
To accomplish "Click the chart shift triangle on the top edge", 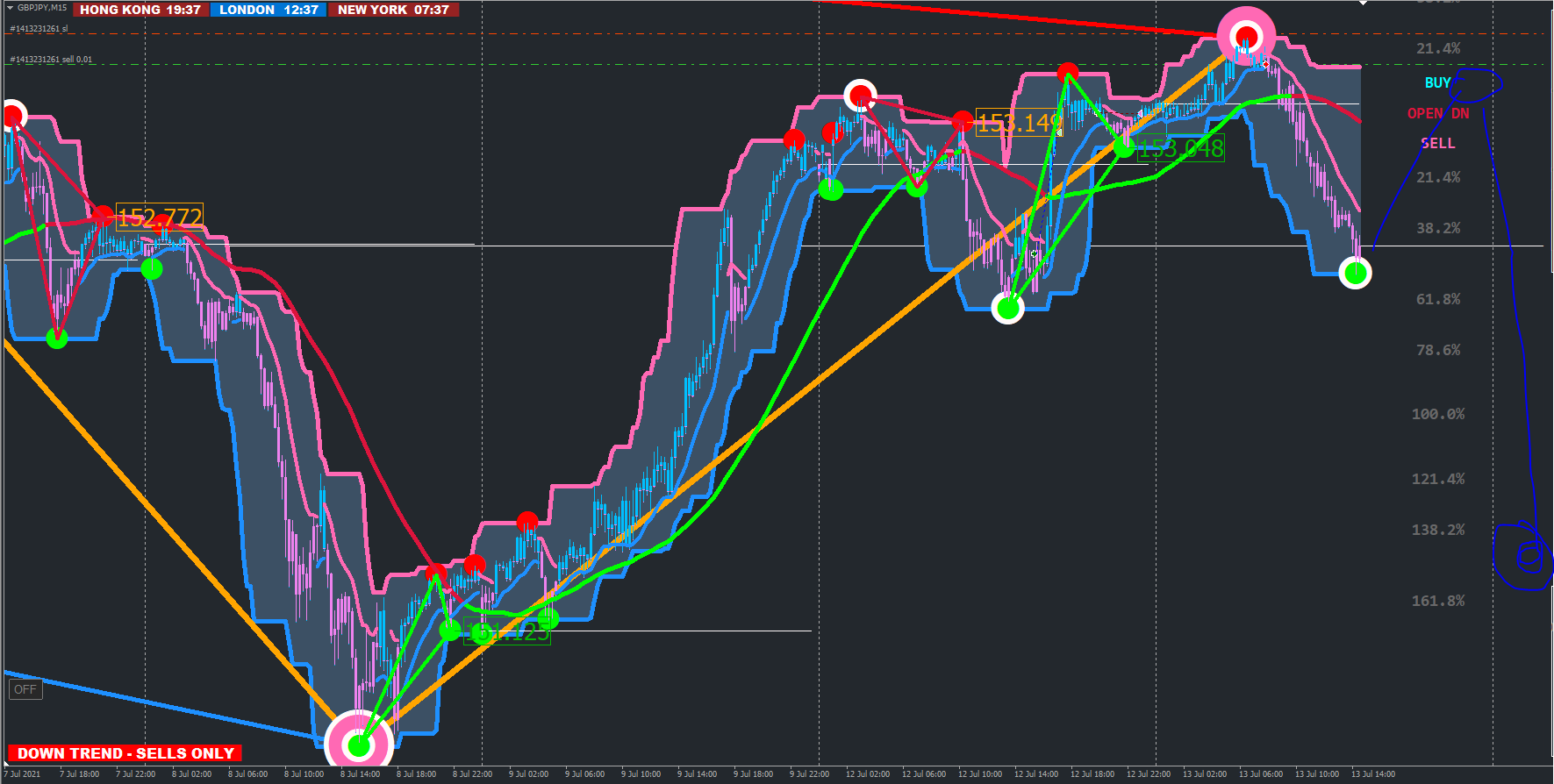I will 1363,3.
